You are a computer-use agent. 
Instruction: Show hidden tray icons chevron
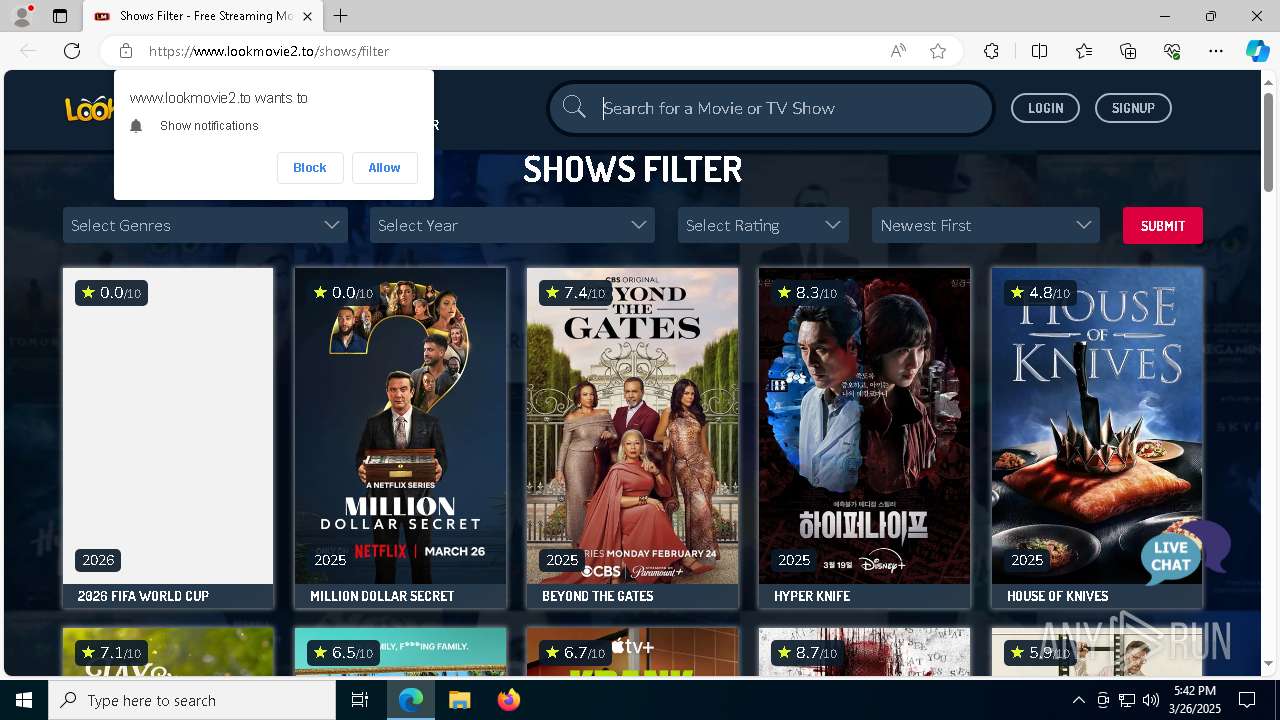tap(1078, 700)
